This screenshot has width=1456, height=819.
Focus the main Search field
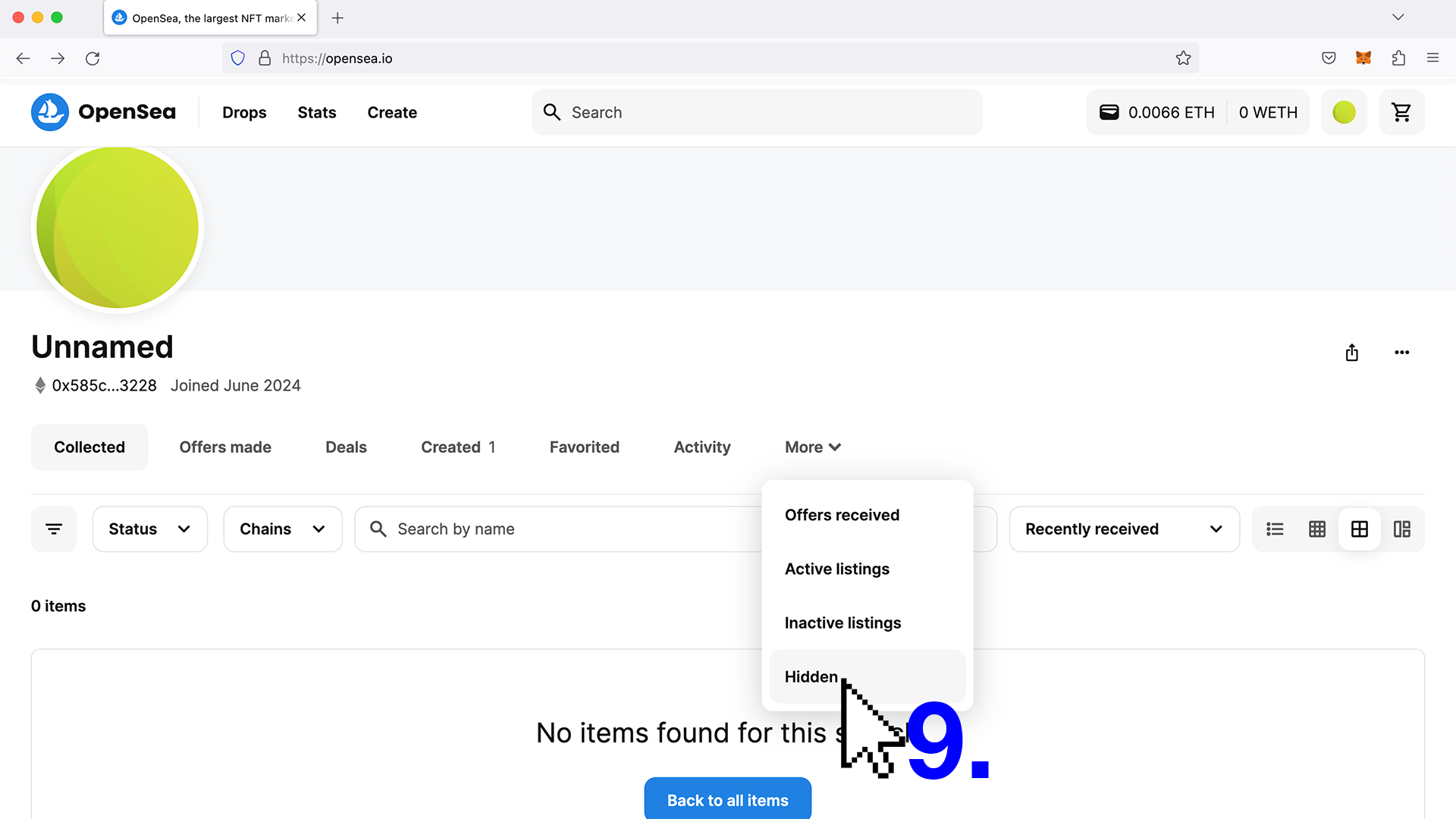click(x=757, y=112)
